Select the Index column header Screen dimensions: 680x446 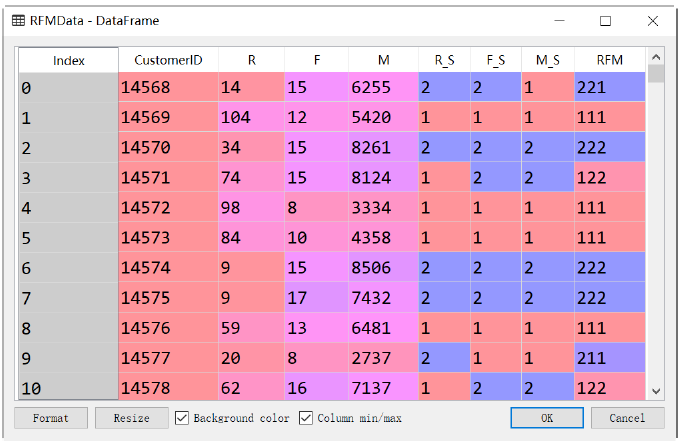pyautogui.click(x=69, y=60)
